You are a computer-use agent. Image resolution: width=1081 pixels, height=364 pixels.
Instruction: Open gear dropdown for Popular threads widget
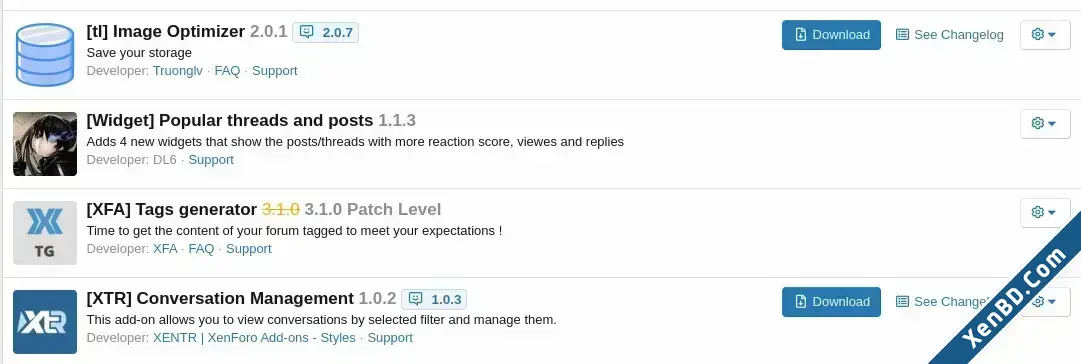point(1045,123)
